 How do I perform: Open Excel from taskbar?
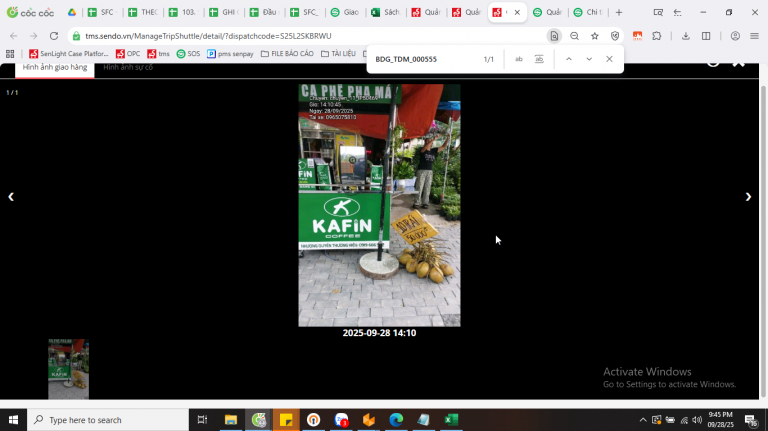pos(451,420)
